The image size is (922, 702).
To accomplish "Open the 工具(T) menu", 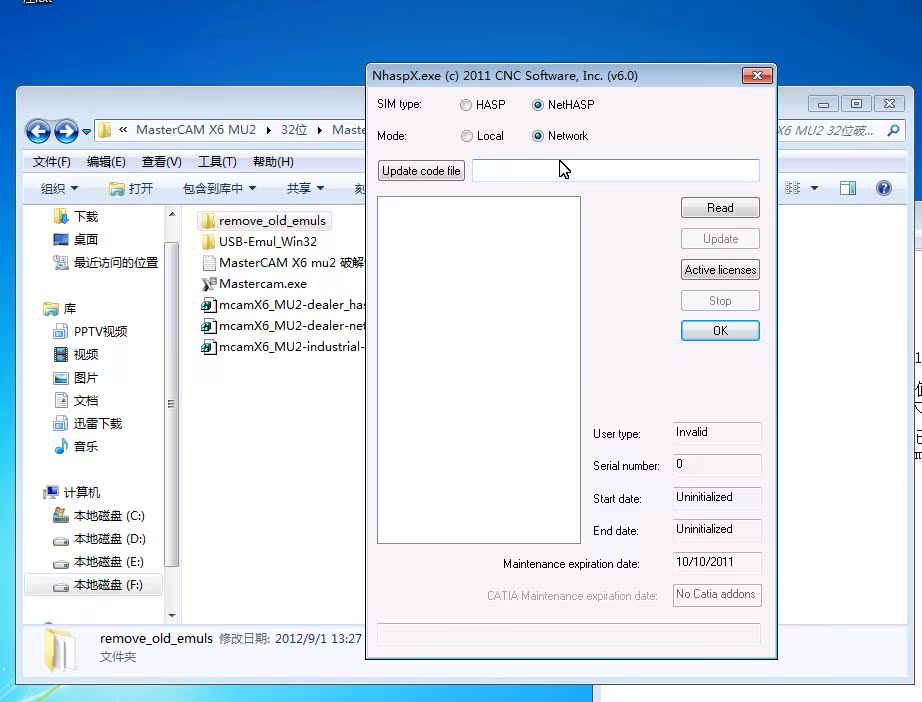I will [x=218, y=162].
